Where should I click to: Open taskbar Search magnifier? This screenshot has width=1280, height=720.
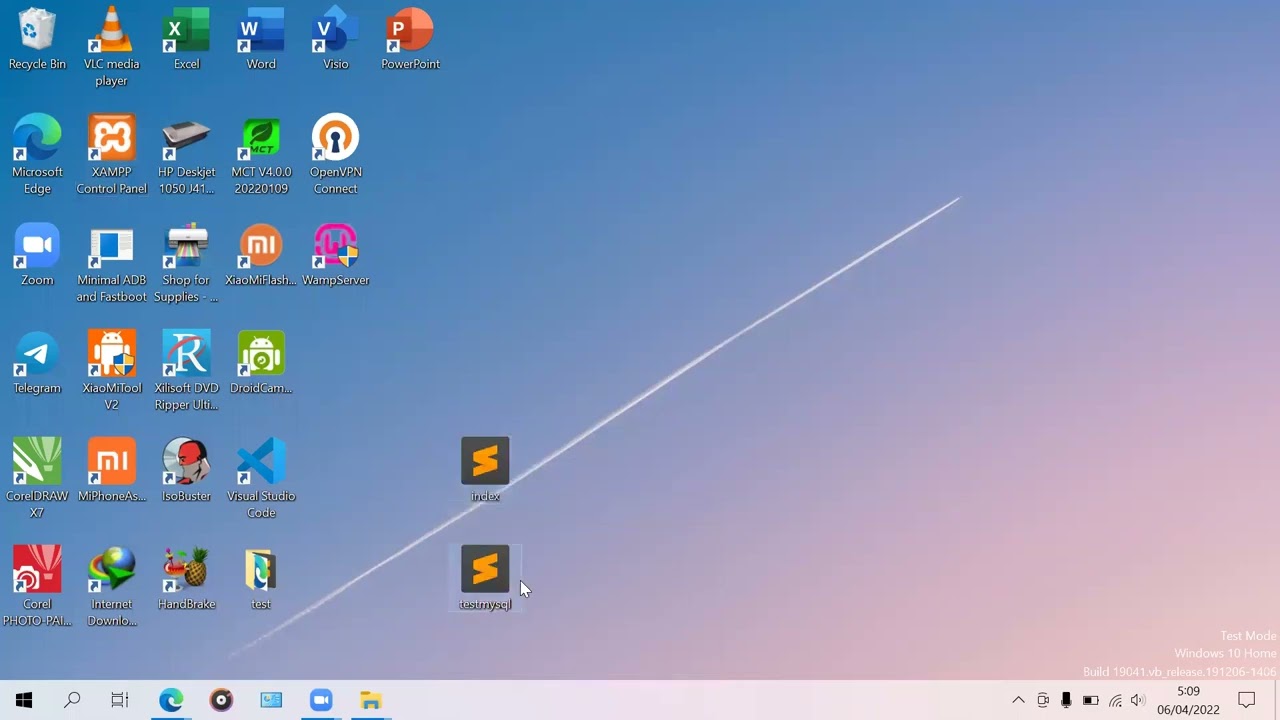72,700
